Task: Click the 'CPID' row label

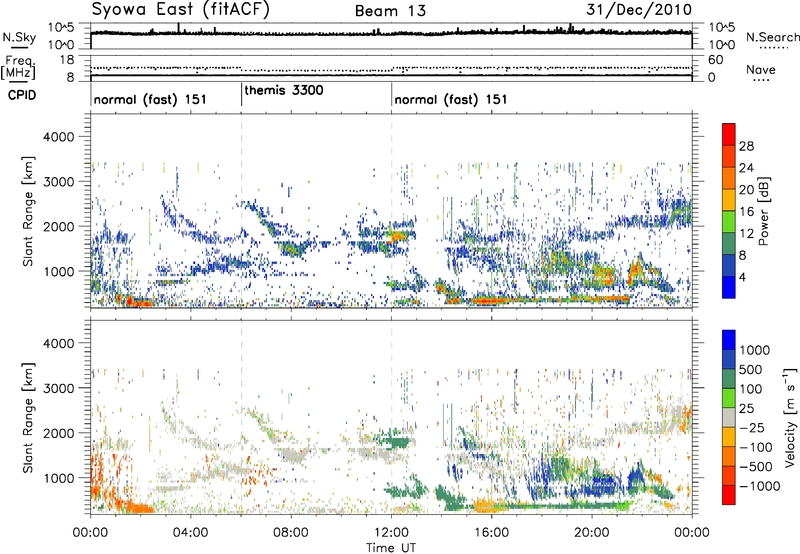Action: click(22, 95)
